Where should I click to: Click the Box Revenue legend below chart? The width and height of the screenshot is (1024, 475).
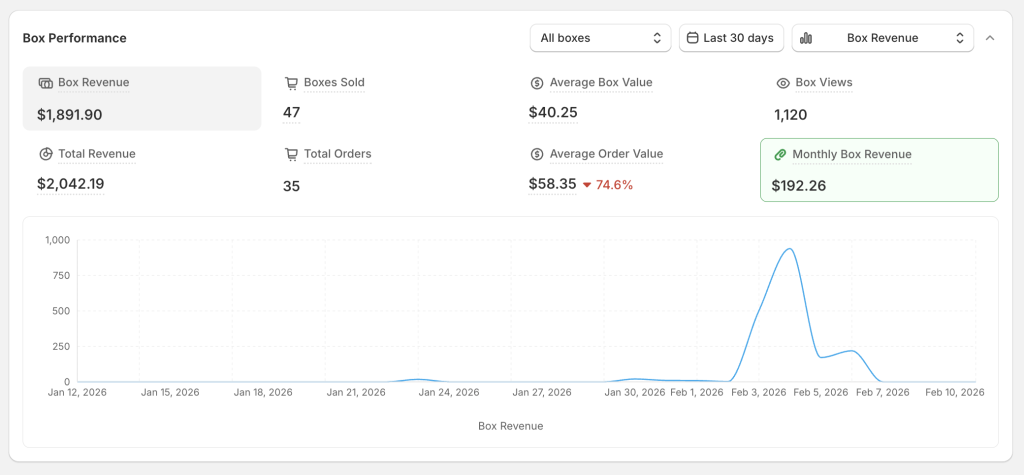pos(510,426)
